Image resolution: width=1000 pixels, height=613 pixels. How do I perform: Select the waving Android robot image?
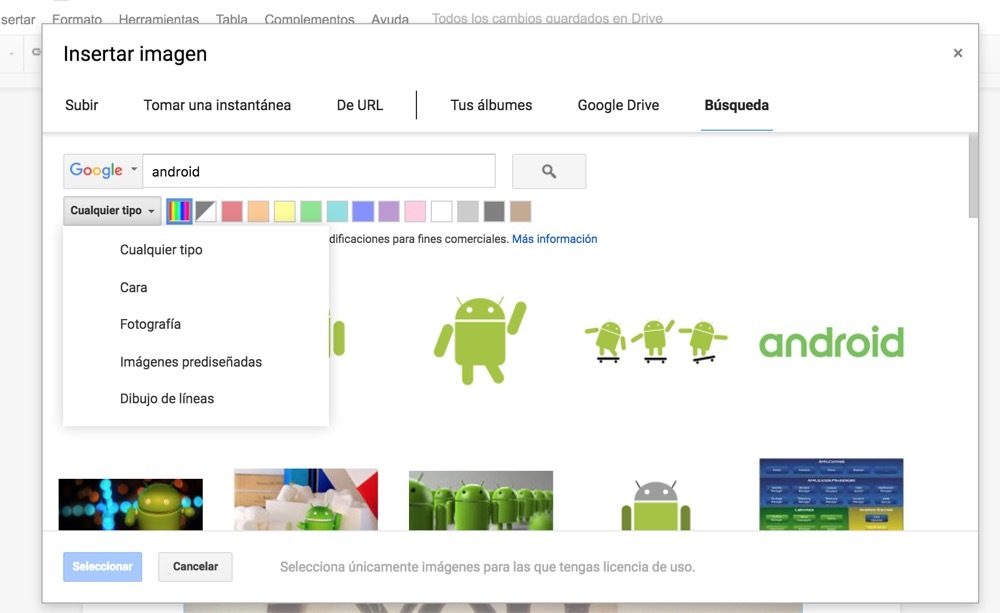pos(480,341)
